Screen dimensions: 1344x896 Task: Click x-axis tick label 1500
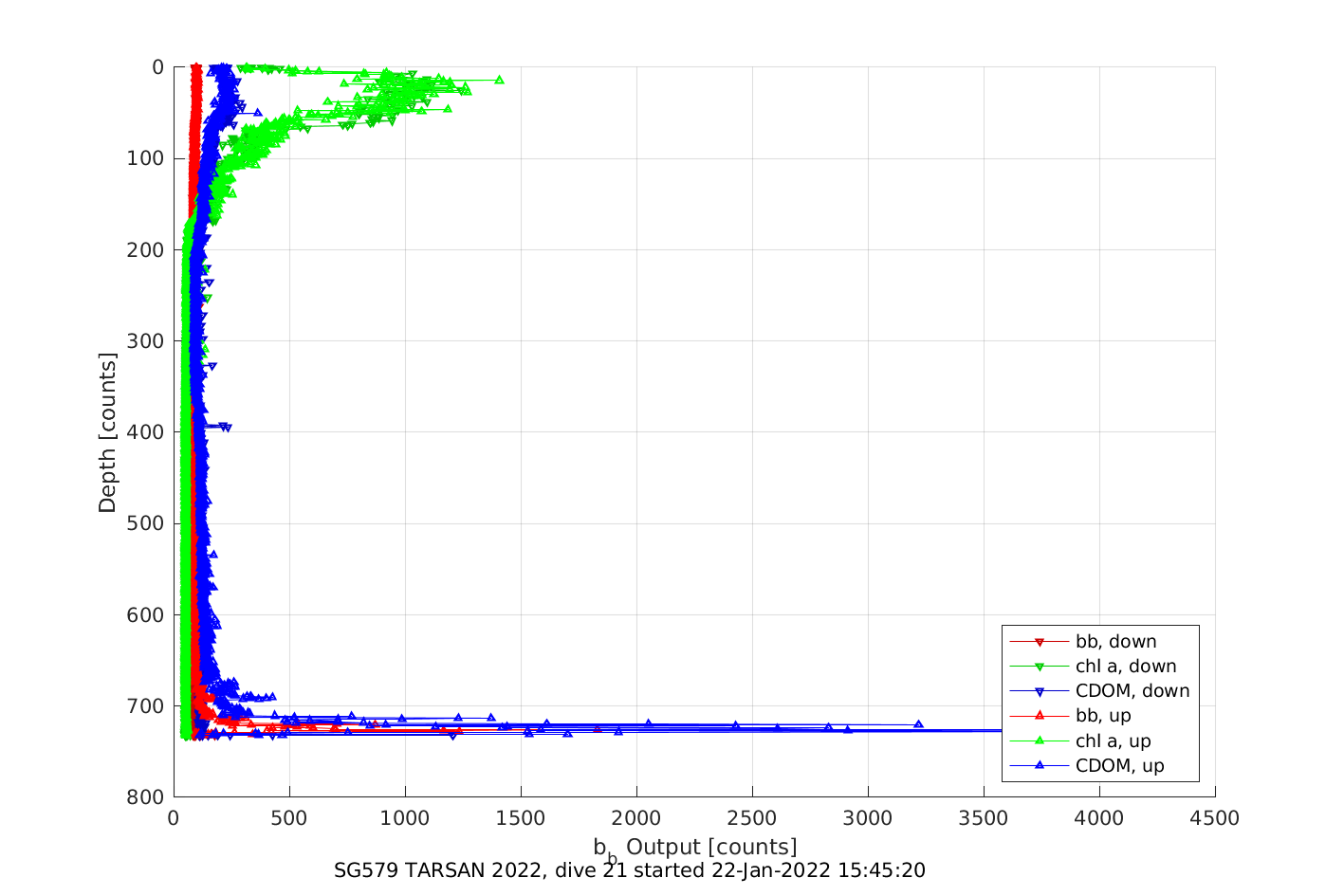point(521,818)
